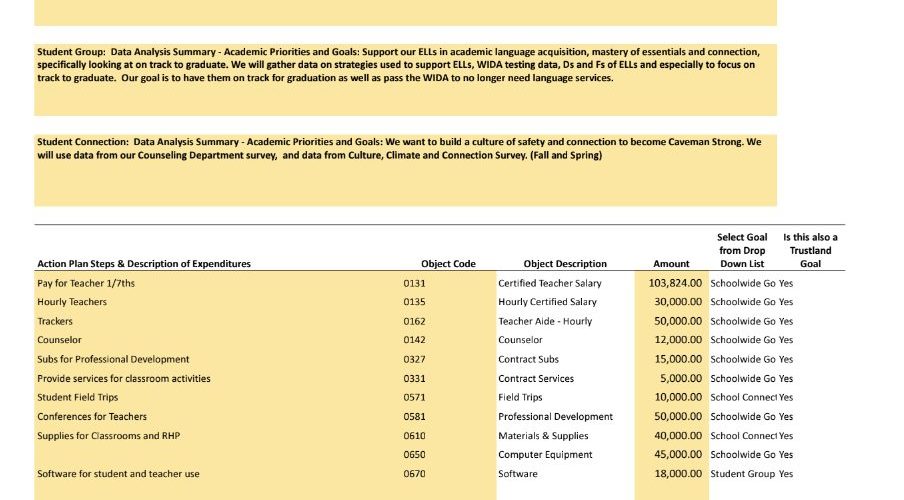The height and width of the screenshot is (500, 904).
Task: Click 'Software for student and teacher use' cell
Action: (x=118, y=473)
